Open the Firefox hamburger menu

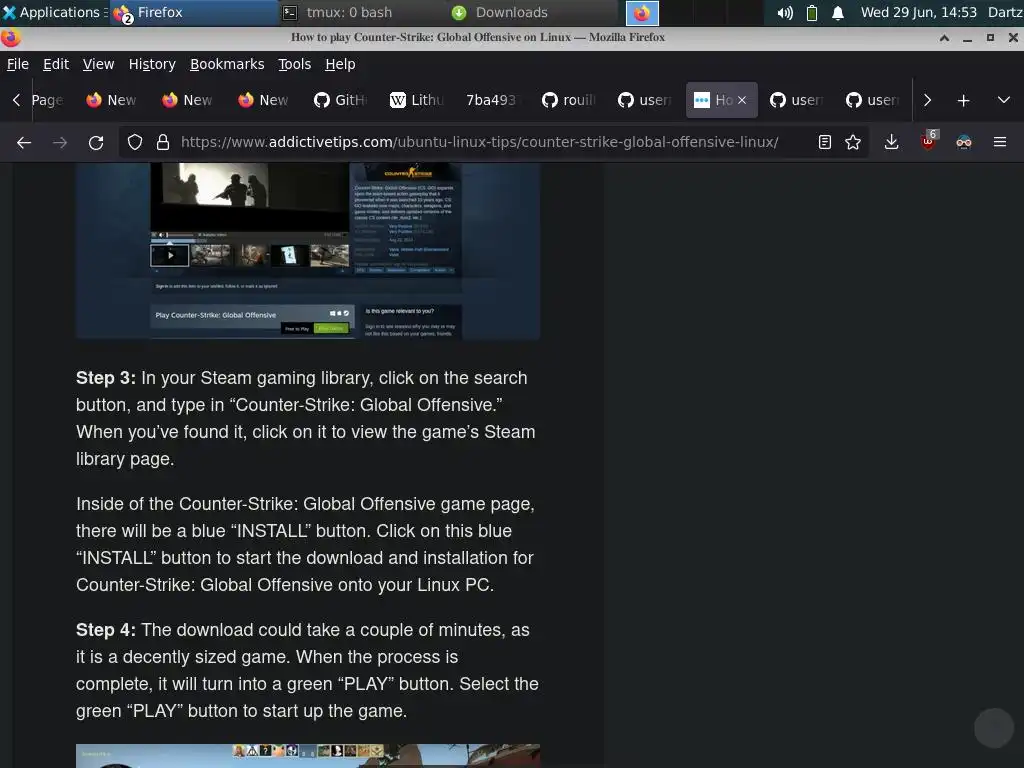tap(1000, 142)
